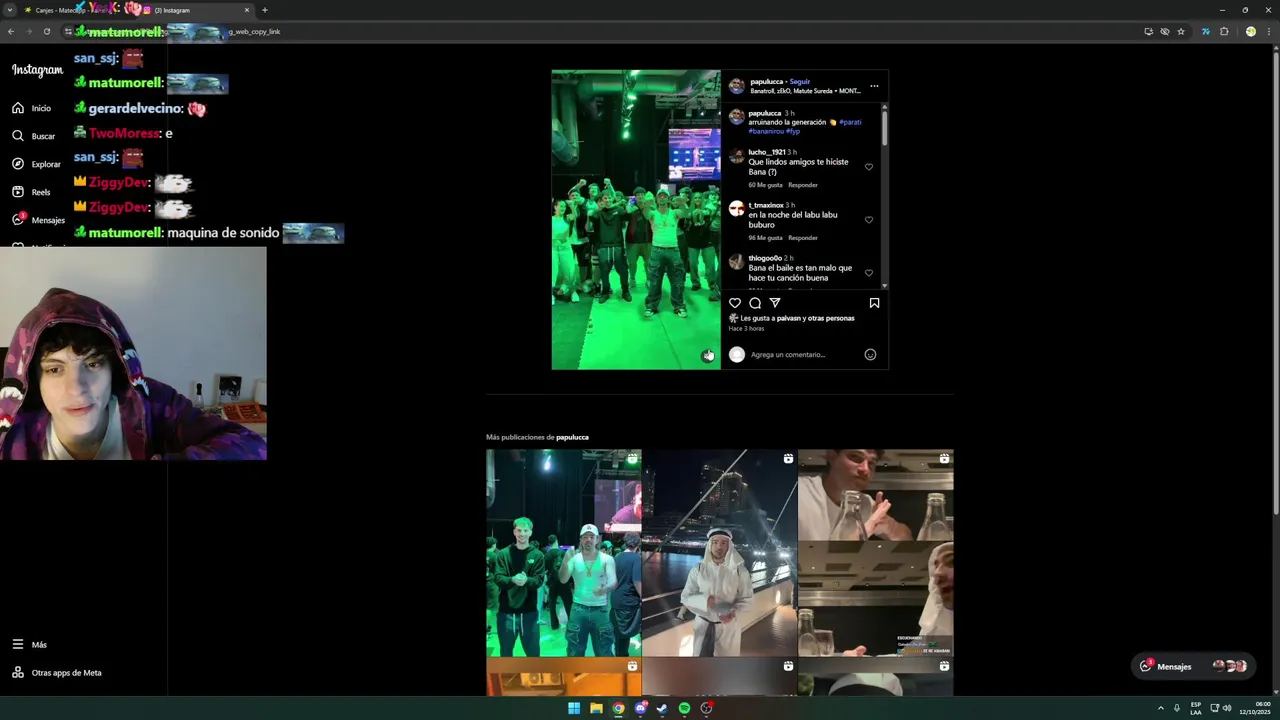Screen dimensions: 1280x720
Task: Open post options three-dot menu
Action: 874,86
